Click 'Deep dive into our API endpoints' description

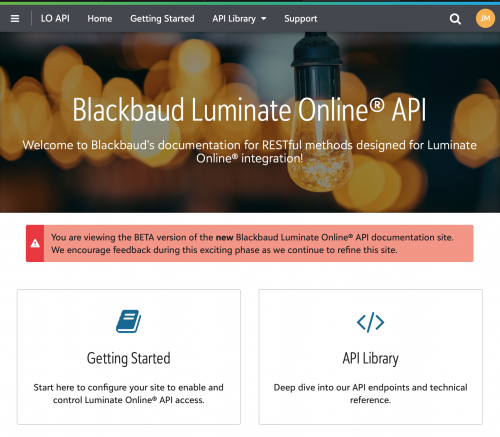[x=371, y=394]
